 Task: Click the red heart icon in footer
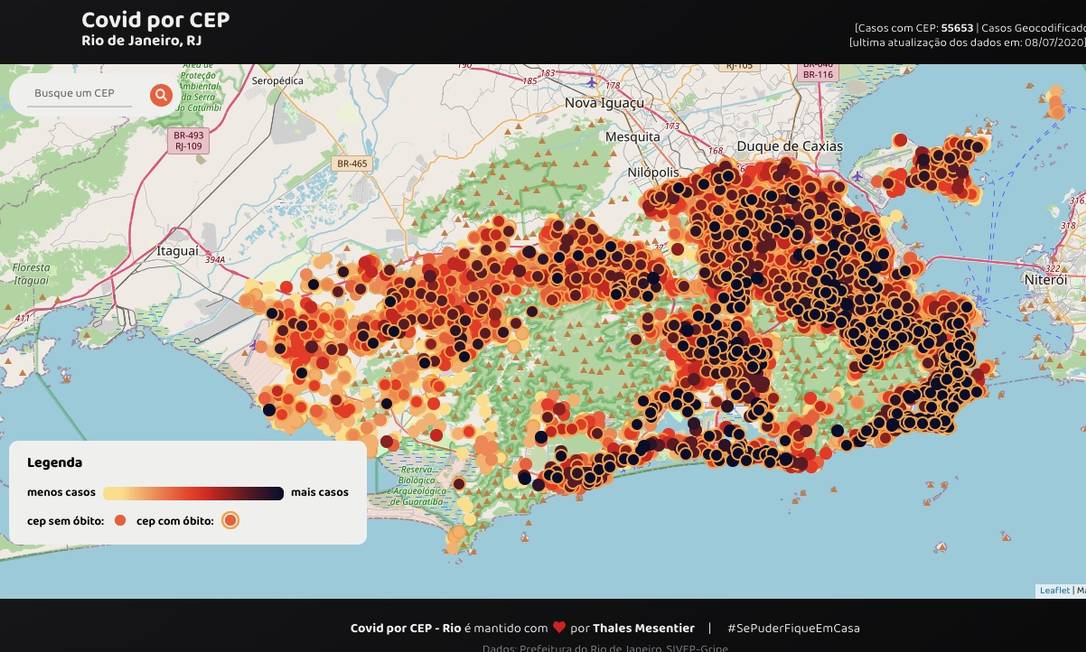(x=559, y=628)
